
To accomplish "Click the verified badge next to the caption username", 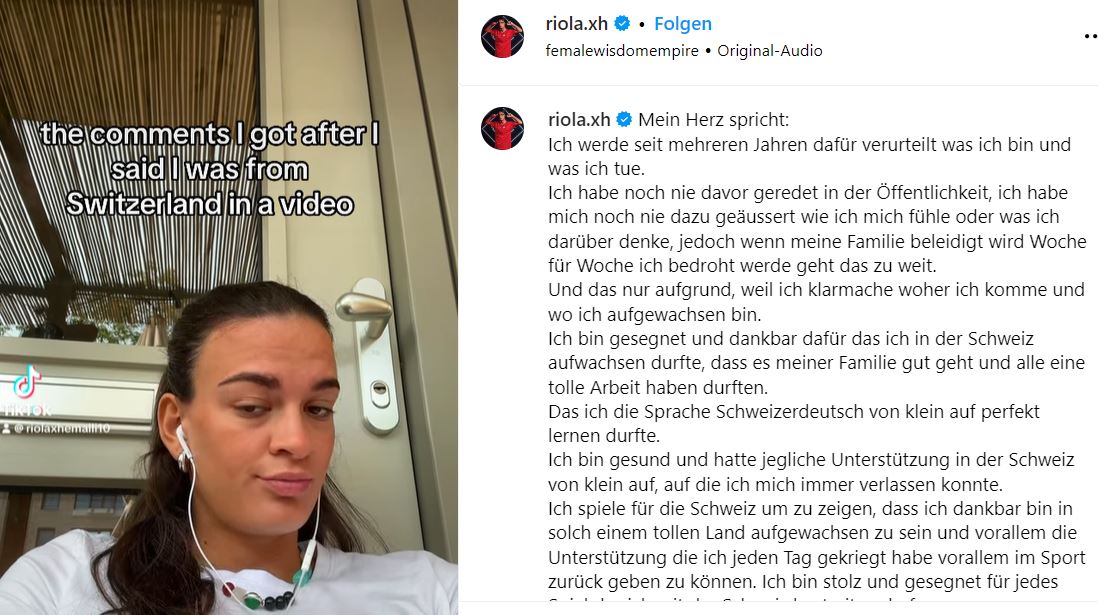I will (624, 120).
